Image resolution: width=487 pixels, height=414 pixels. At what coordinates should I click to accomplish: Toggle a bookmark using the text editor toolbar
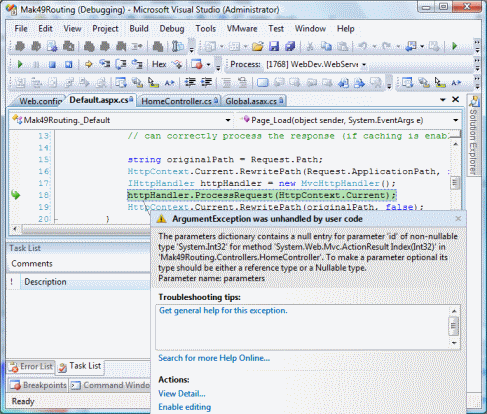pyautogui.click(x=263, y=82)
